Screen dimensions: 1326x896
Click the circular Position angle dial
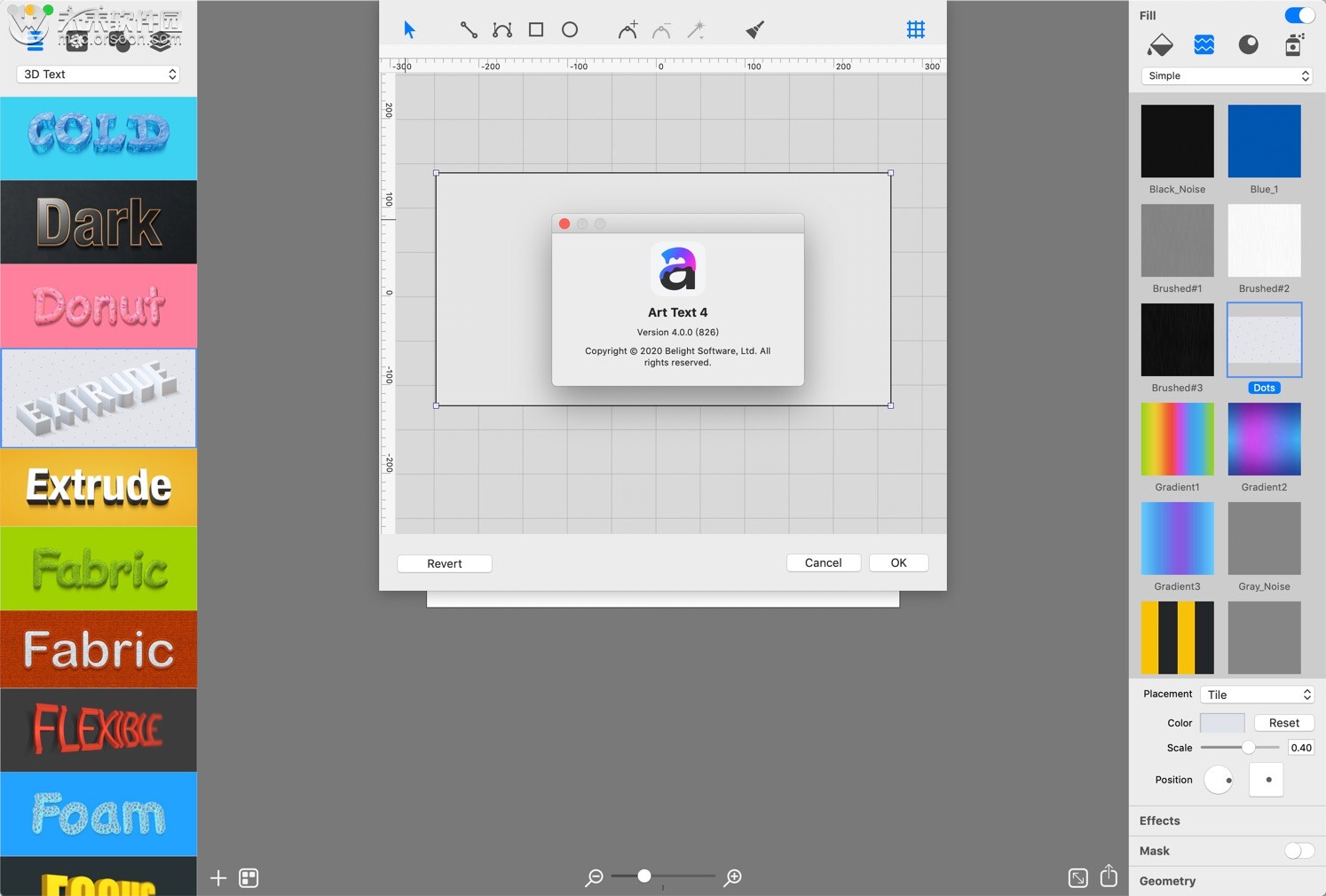pyautogui.click(x=1219, y=780)
